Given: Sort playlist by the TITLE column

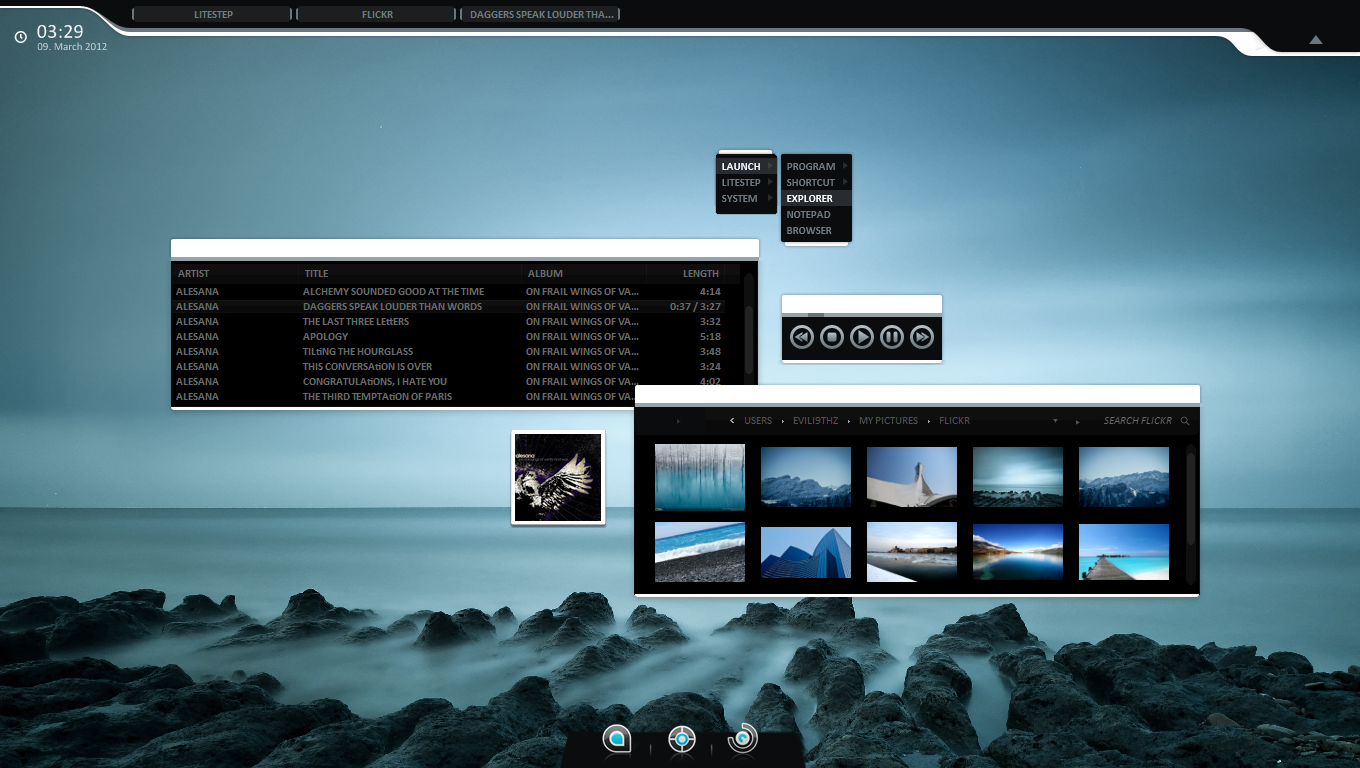Looking at the screenshot, I should coord(412,273).
